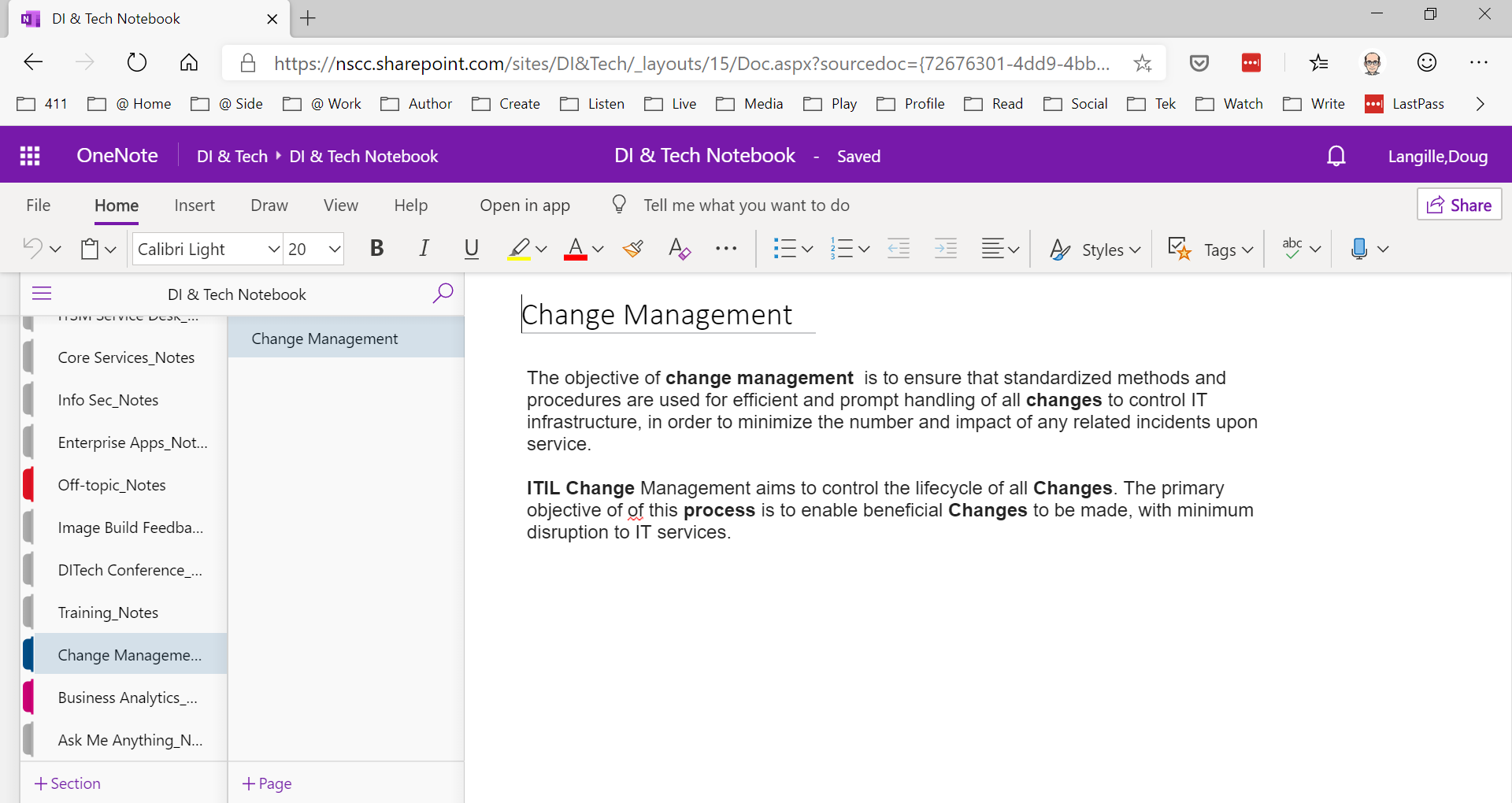Open the notifications bell
The image size is (1512, 803).
pos(1336,156)
